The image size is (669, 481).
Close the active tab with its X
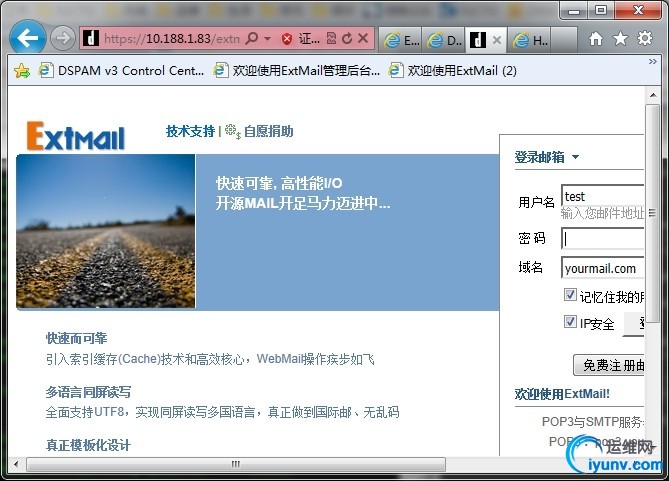click(x=497, y=40)
